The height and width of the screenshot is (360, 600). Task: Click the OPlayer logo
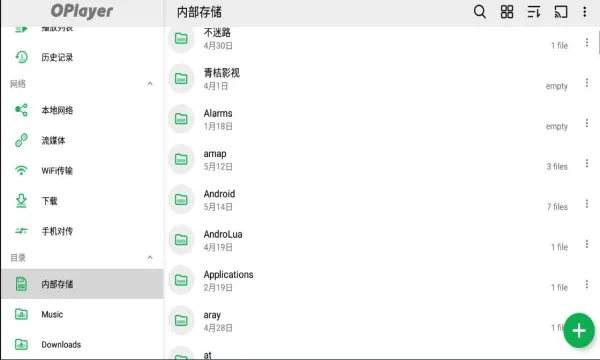[82, 11]
